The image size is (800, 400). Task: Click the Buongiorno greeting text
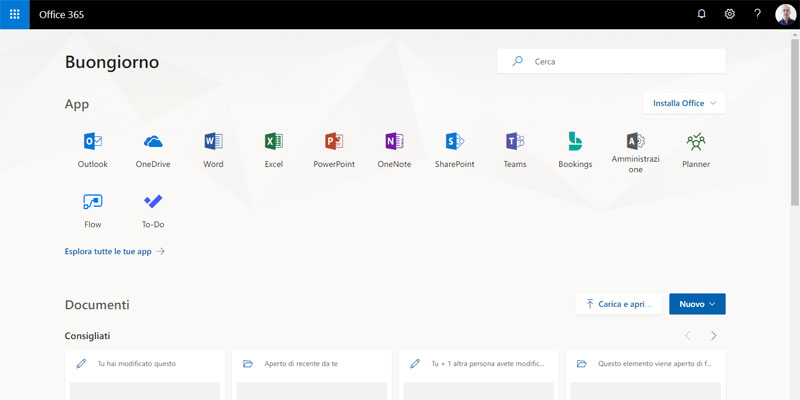click(x=112, y=62)
